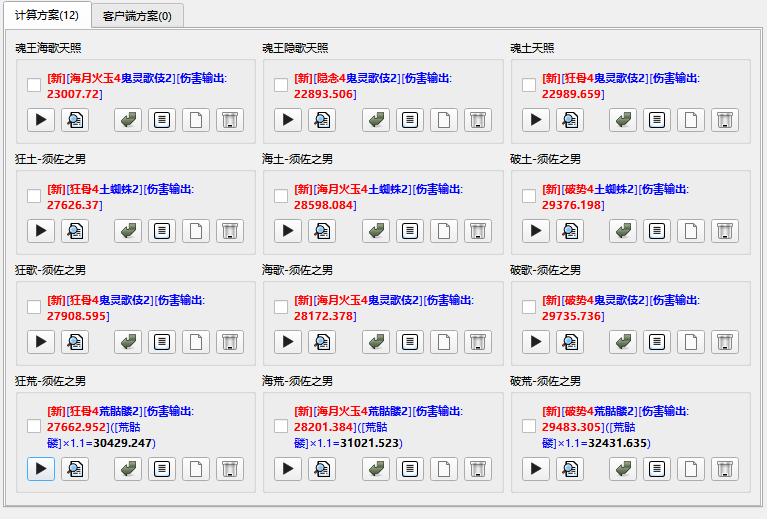This screenshot has width=767, height=519.
Task: Open list details icon for 破土-须佐之男
Action: tap(656, 231)
